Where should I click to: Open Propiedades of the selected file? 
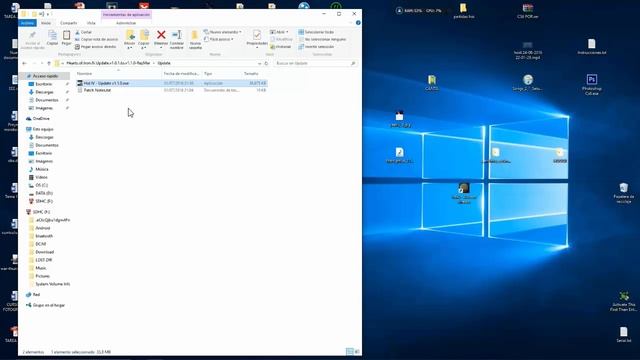coord(257,38)
